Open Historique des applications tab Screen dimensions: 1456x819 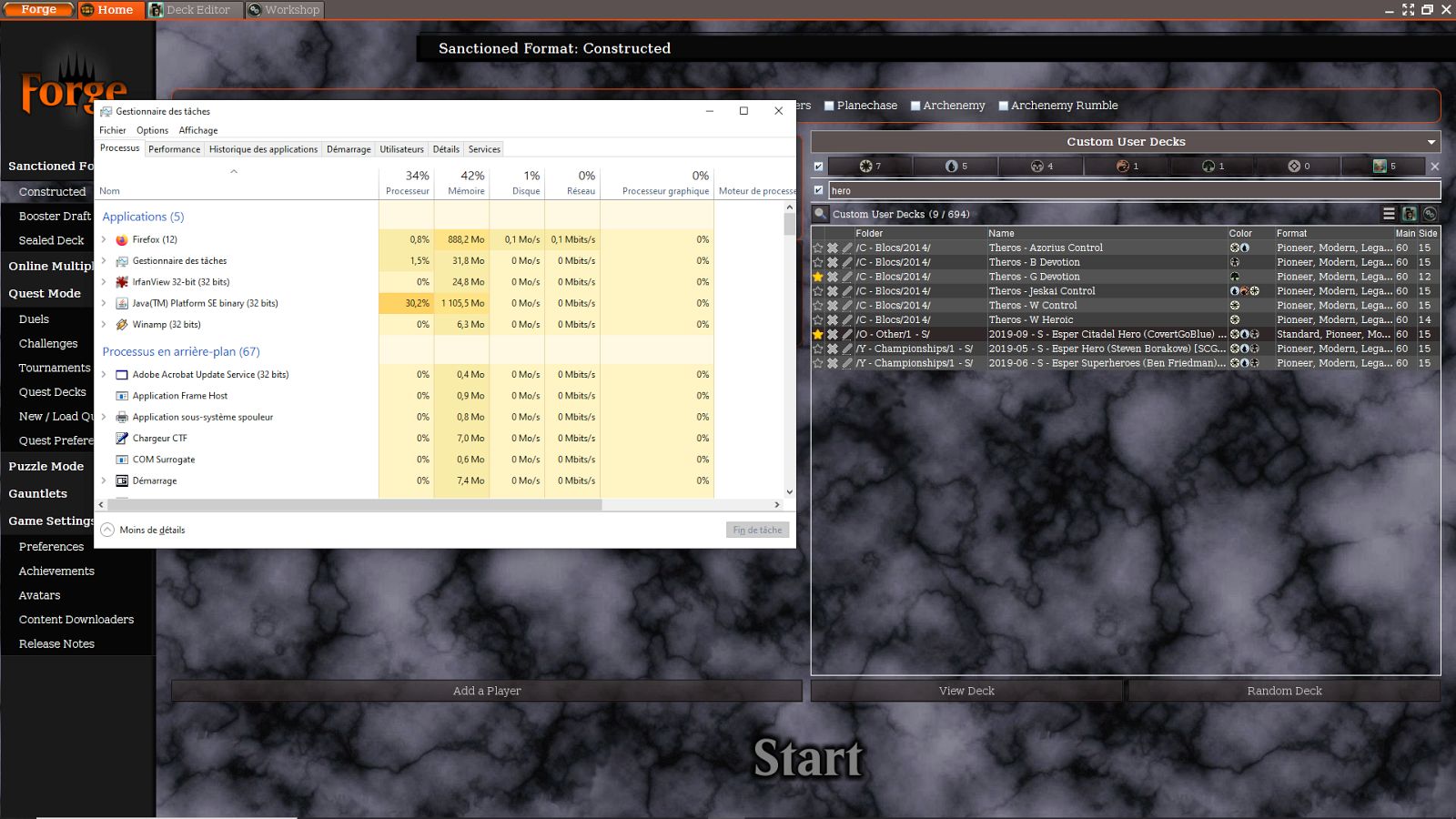(x=263, y=149)
